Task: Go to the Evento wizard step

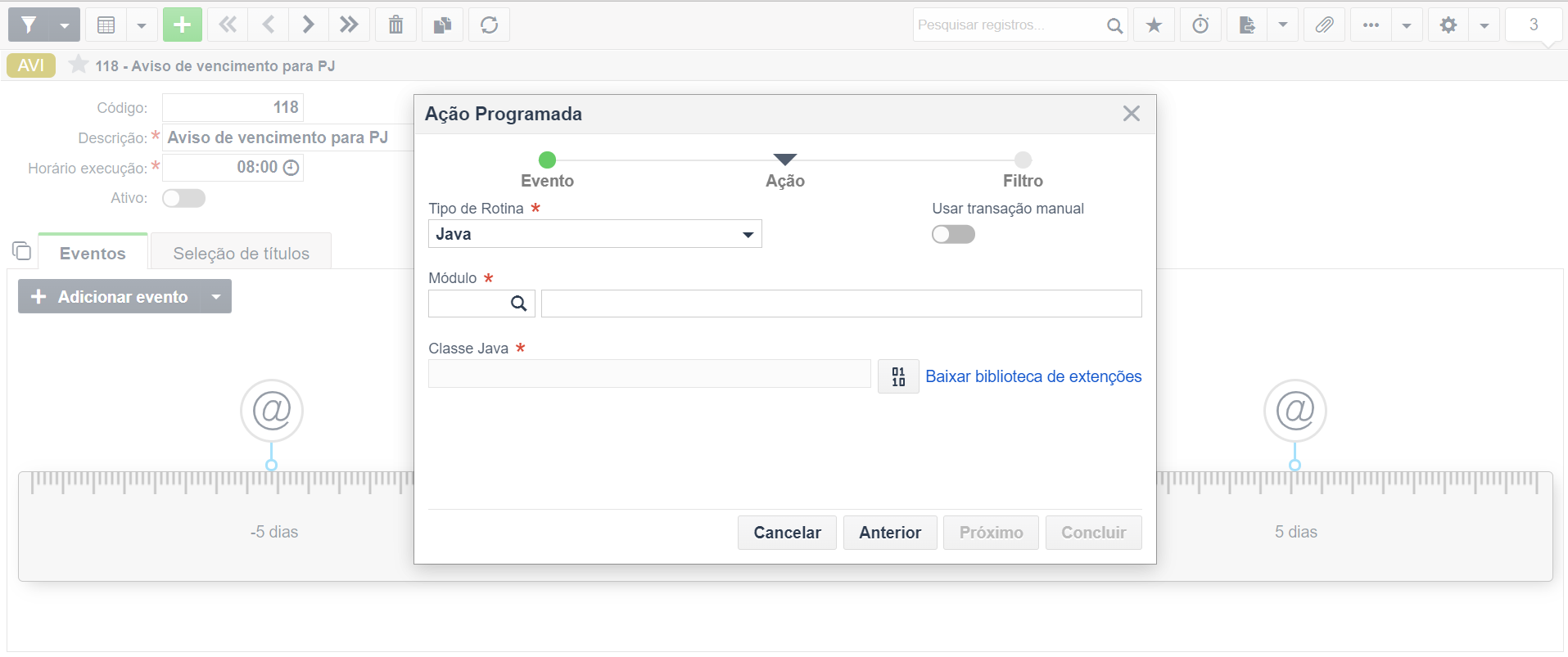Action: coord(547,170)
